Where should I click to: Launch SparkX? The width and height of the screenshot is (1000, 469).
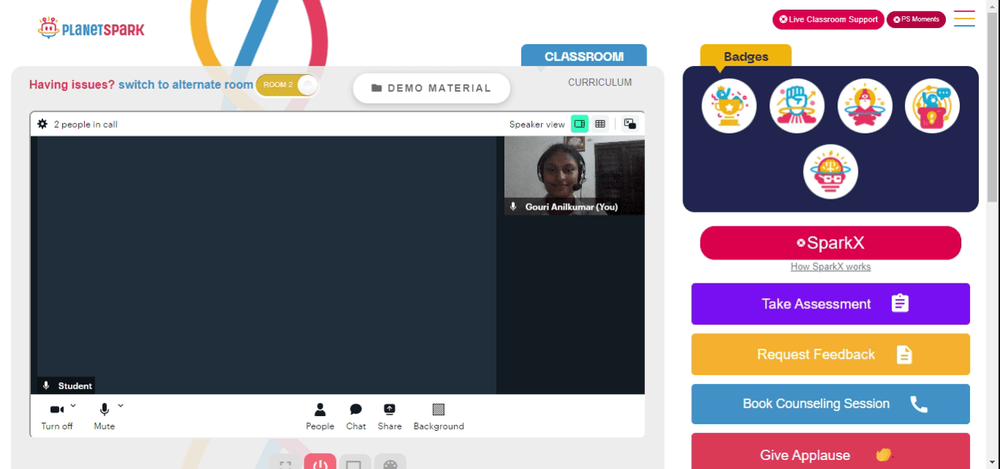pyautogui.click(x=830, y=242)
